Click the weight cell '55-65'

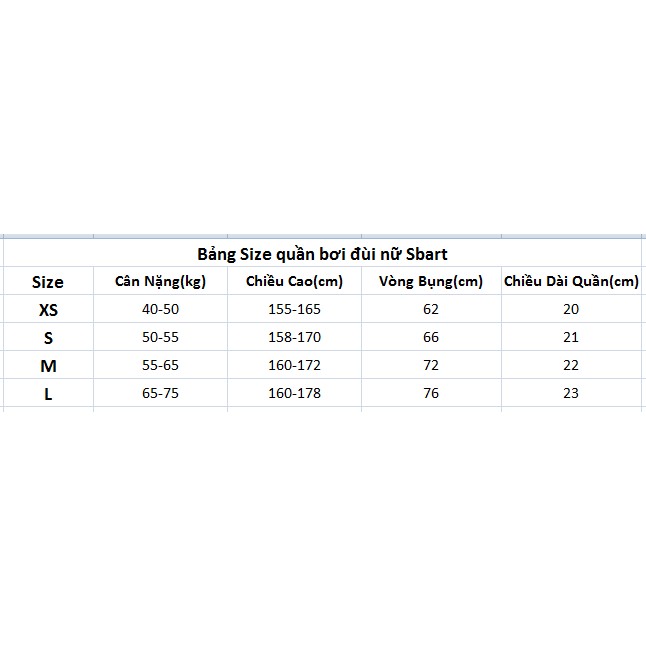pyautogui.click(x=160, y=366)
